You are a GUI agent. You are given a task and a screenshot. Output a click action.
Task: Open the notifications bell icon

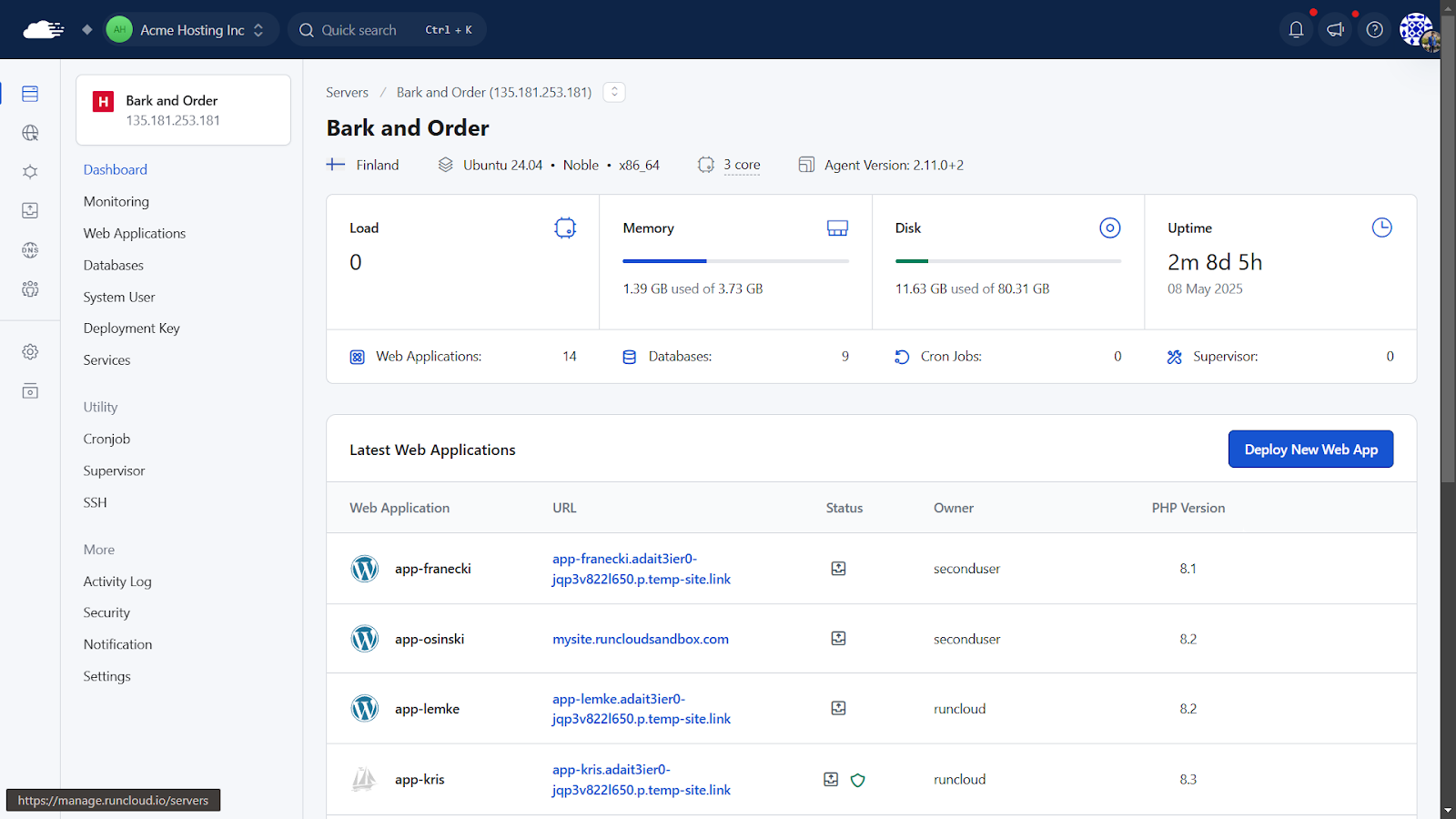pyautogui.click(x=1296, y=30)
